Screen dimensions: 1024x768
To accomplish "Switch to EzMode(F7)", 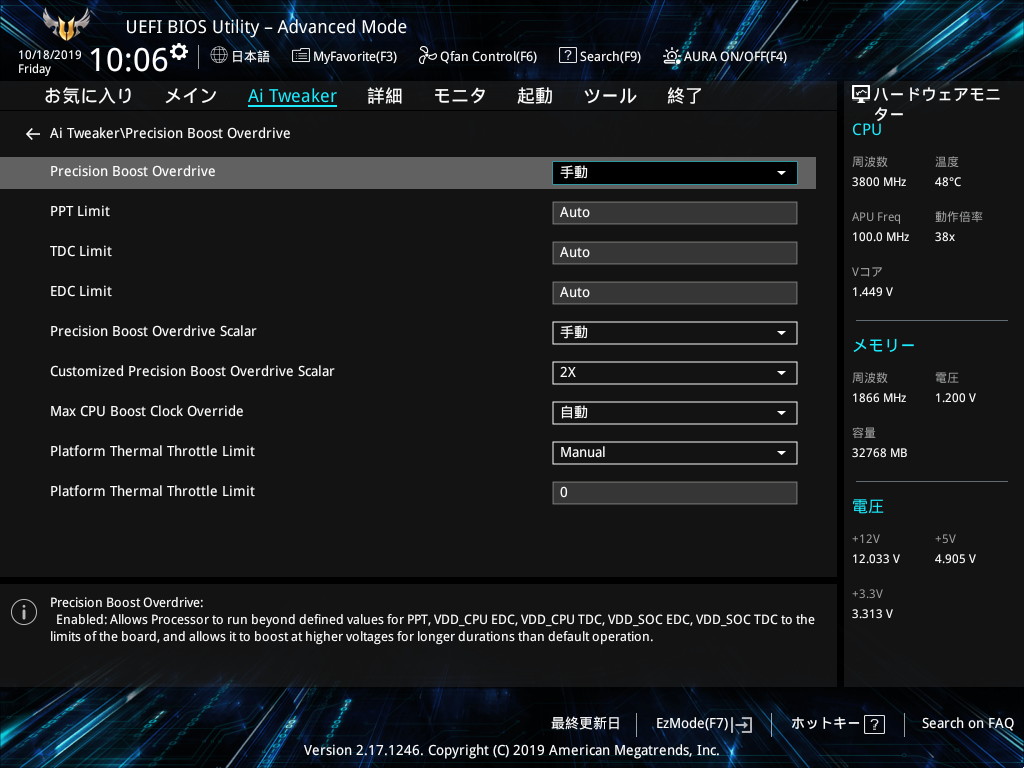I will click(x=704, y=724).
